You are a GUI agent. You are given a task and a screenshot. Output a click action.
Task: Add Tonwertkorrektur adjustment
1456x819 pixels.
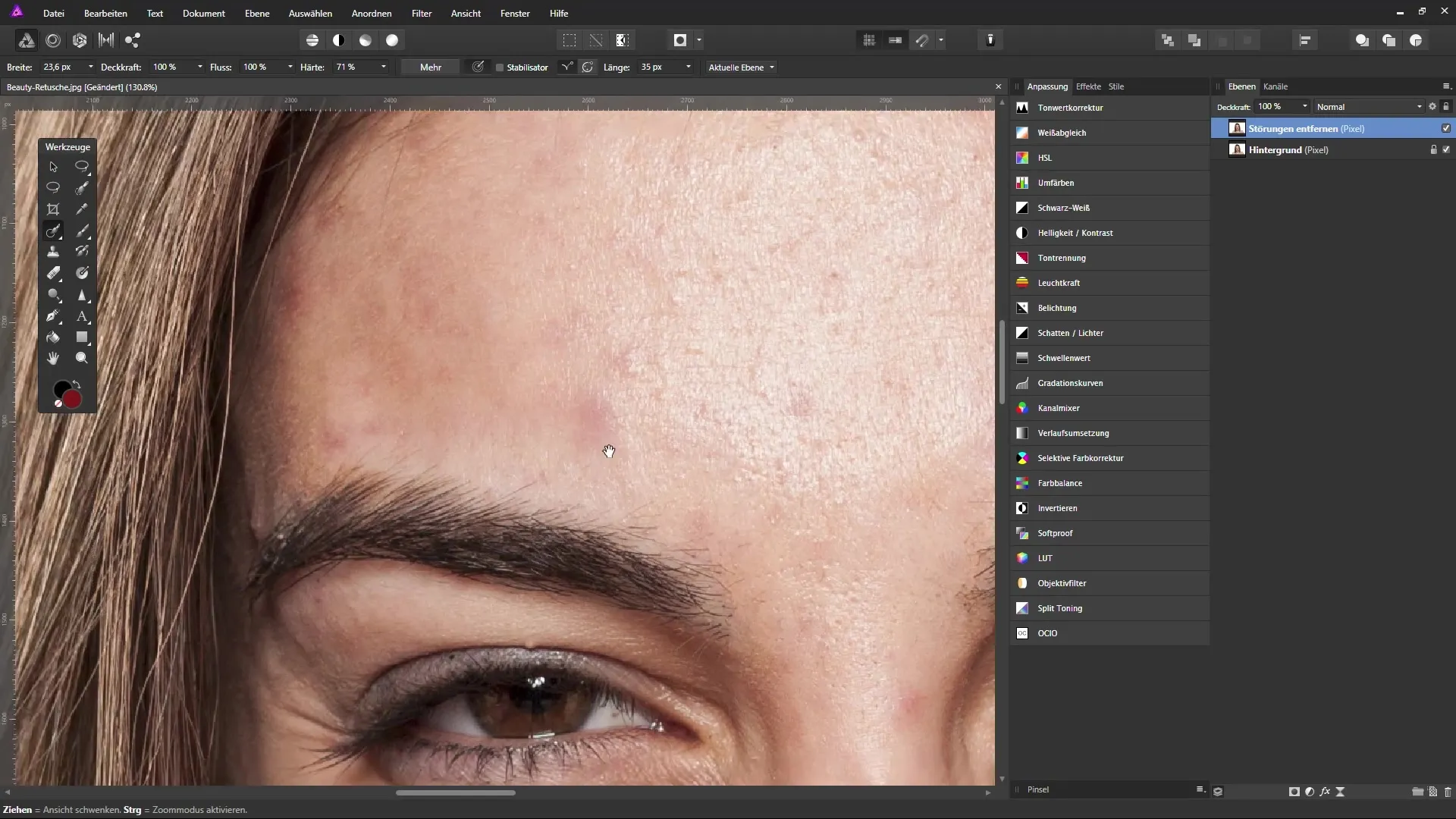tap(1109, 108)
